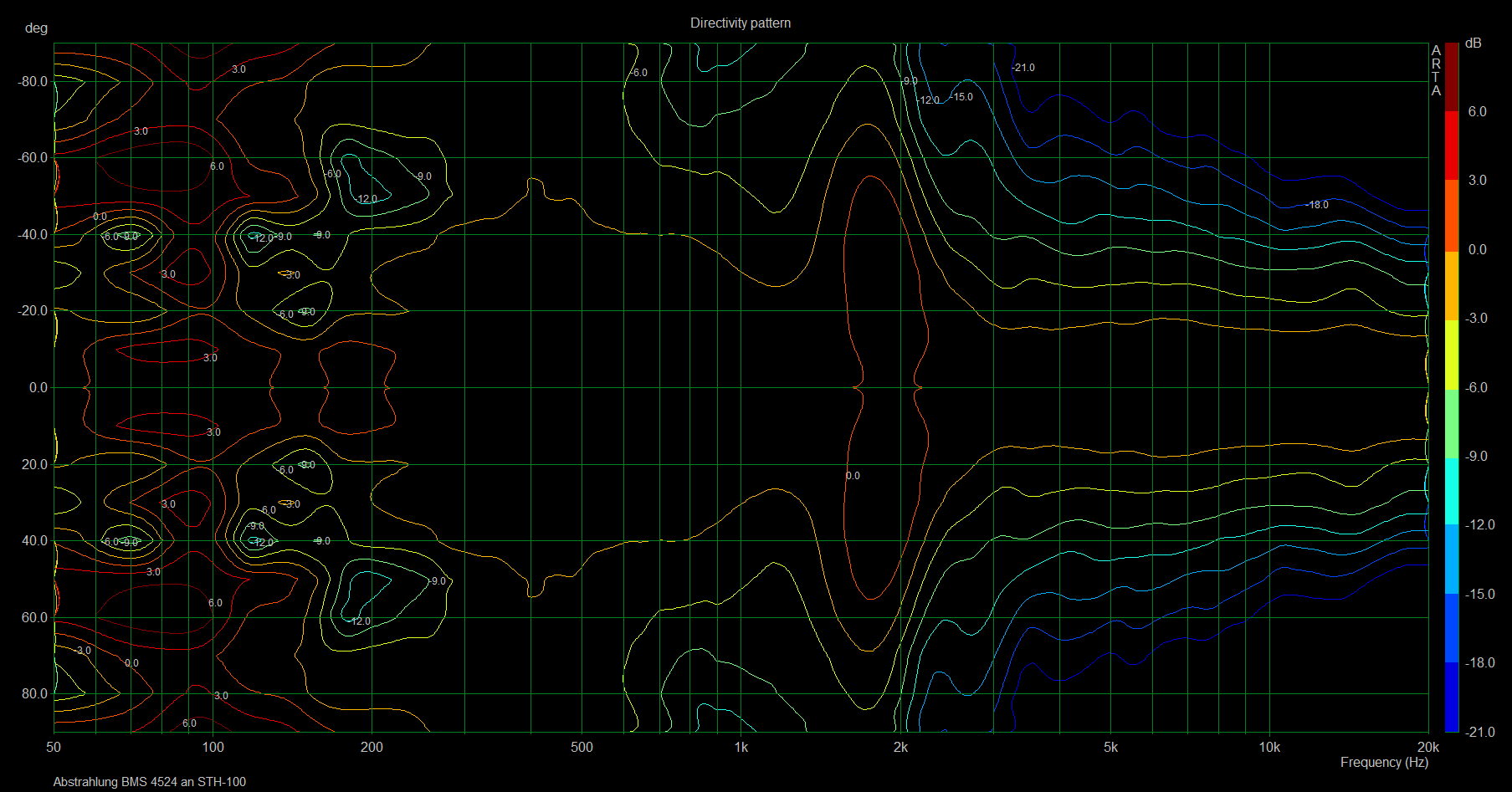Click the 1k tick on the frequency axis
The width and height of the screenshot is (1512, 792).
(741, 748)
